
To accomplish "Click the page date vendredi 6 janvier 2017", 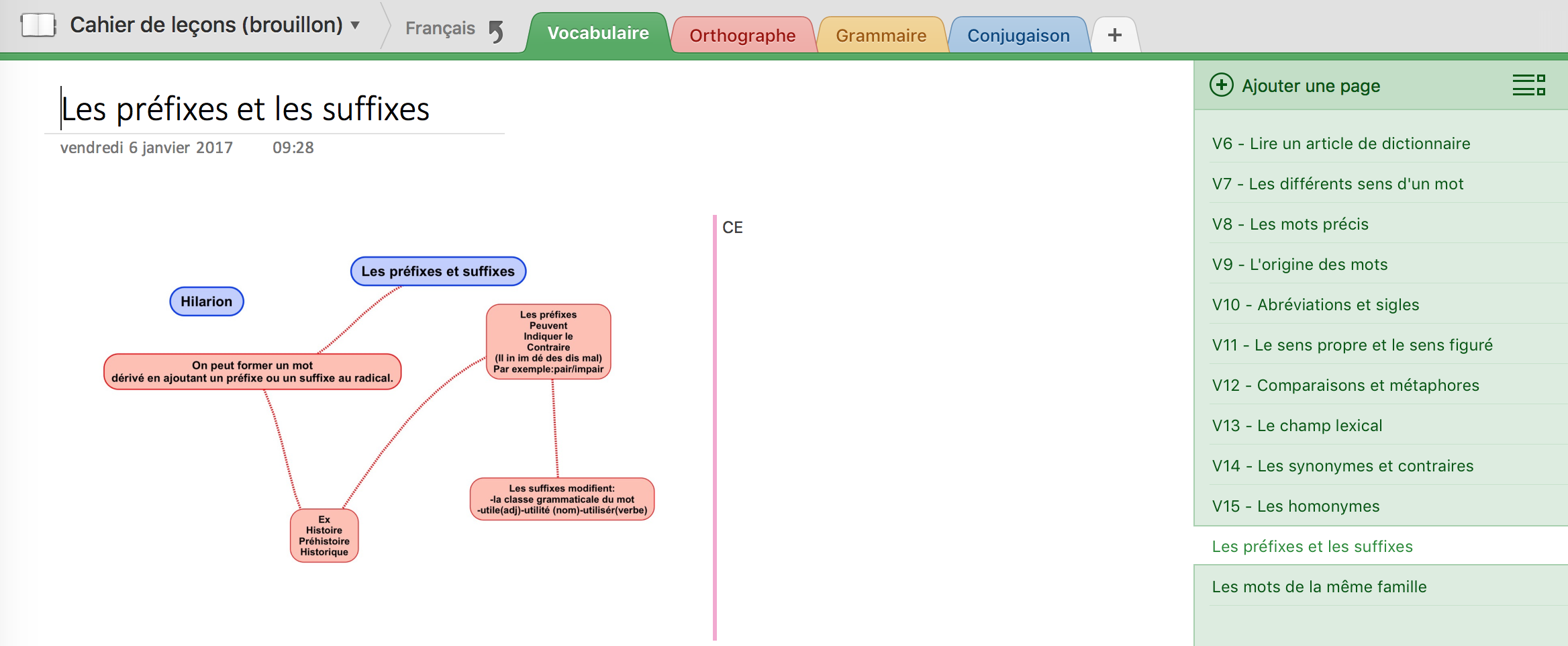I will tap(146, 148).
